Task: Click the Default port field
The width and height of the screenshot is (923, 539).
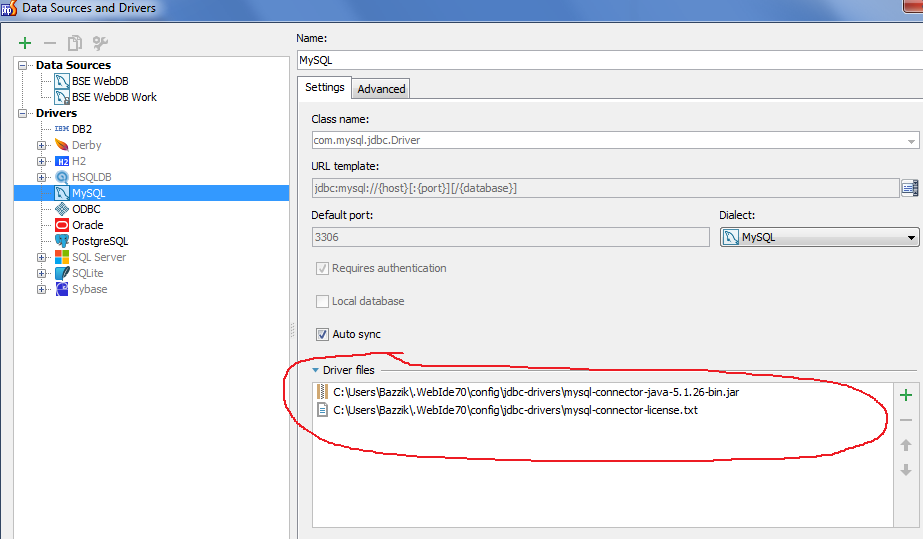Action: [x=510, y=237]
